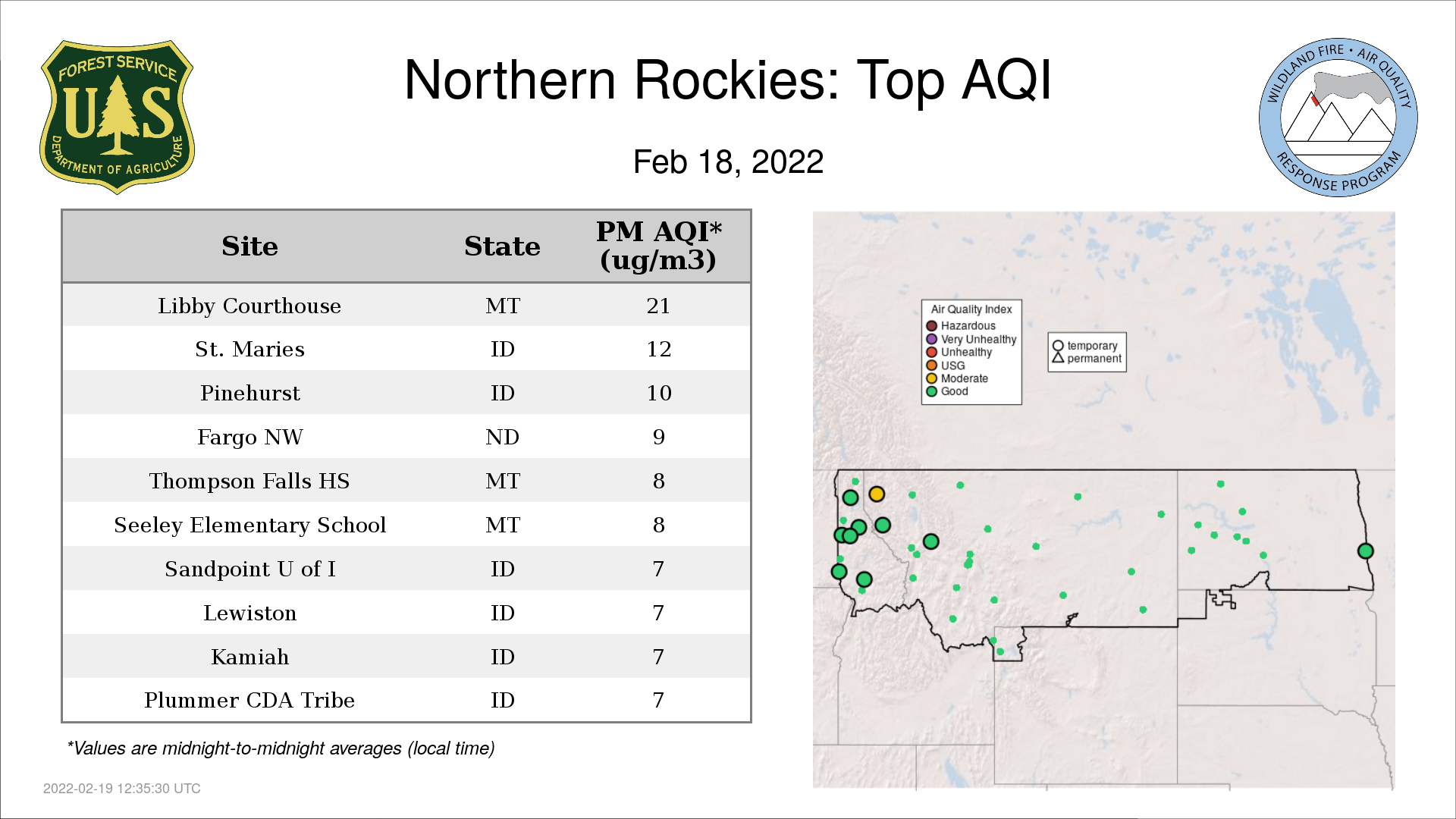Click the Northern Rockies: Top AQI title
The width and height of the screenshot is (1456, 819).
pos(728,80)
